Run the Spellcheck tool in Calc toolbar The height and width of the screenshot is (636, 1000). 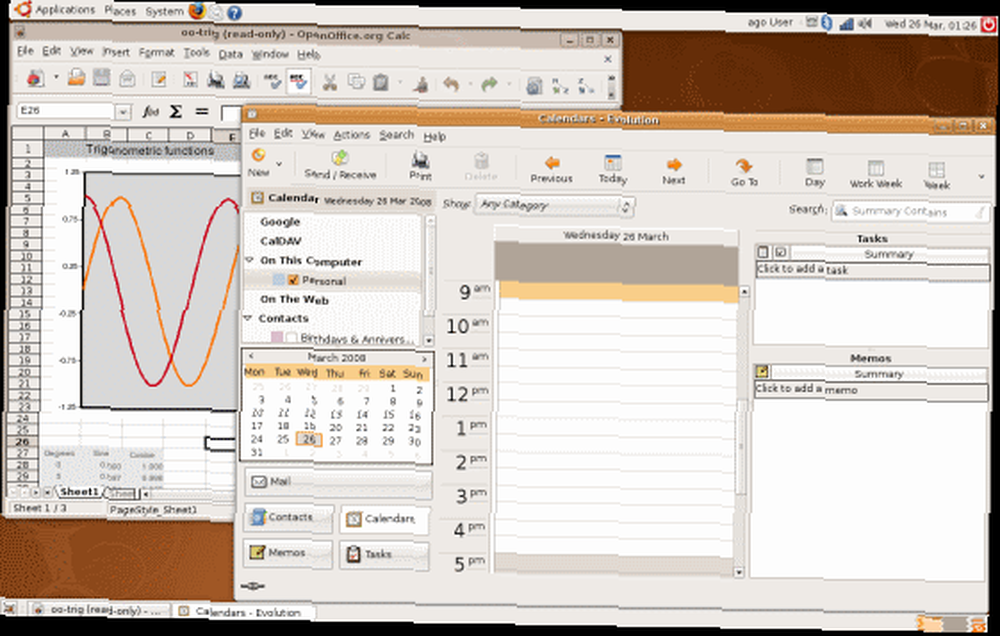pyautogui.click(x=272, y=81)
